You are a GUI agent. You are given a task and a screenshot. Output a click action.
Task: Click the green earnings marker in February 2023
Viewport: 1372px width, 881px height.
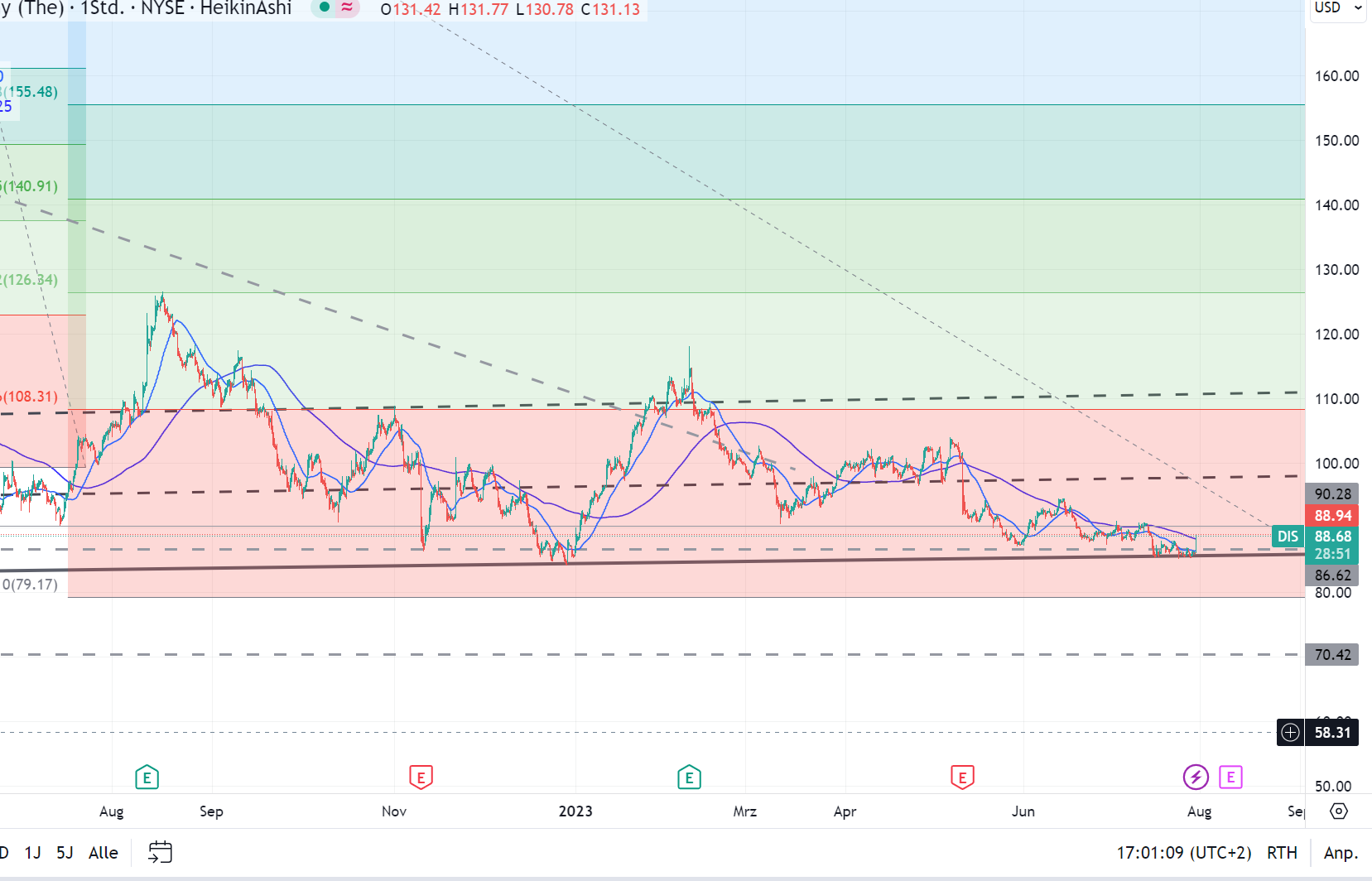tap(689, 777)
